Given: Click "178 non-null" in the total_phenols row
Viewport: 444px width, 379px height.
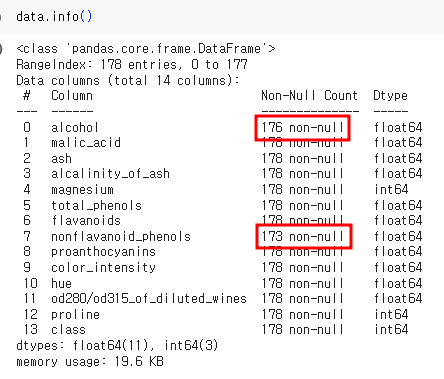Looking at the screenshot, I should [302, 205].
